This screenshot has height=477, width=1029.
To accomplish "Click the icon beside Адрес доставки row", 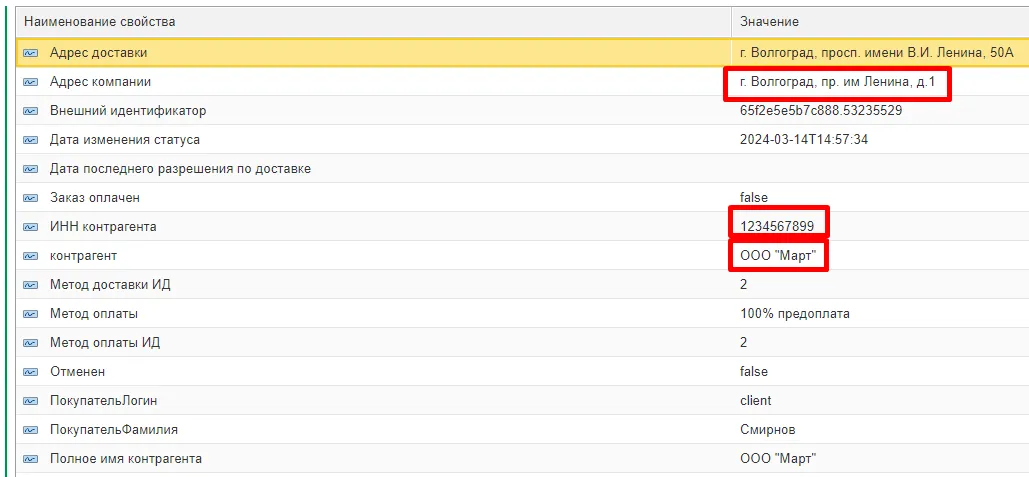I will click(x=31, y=53).
